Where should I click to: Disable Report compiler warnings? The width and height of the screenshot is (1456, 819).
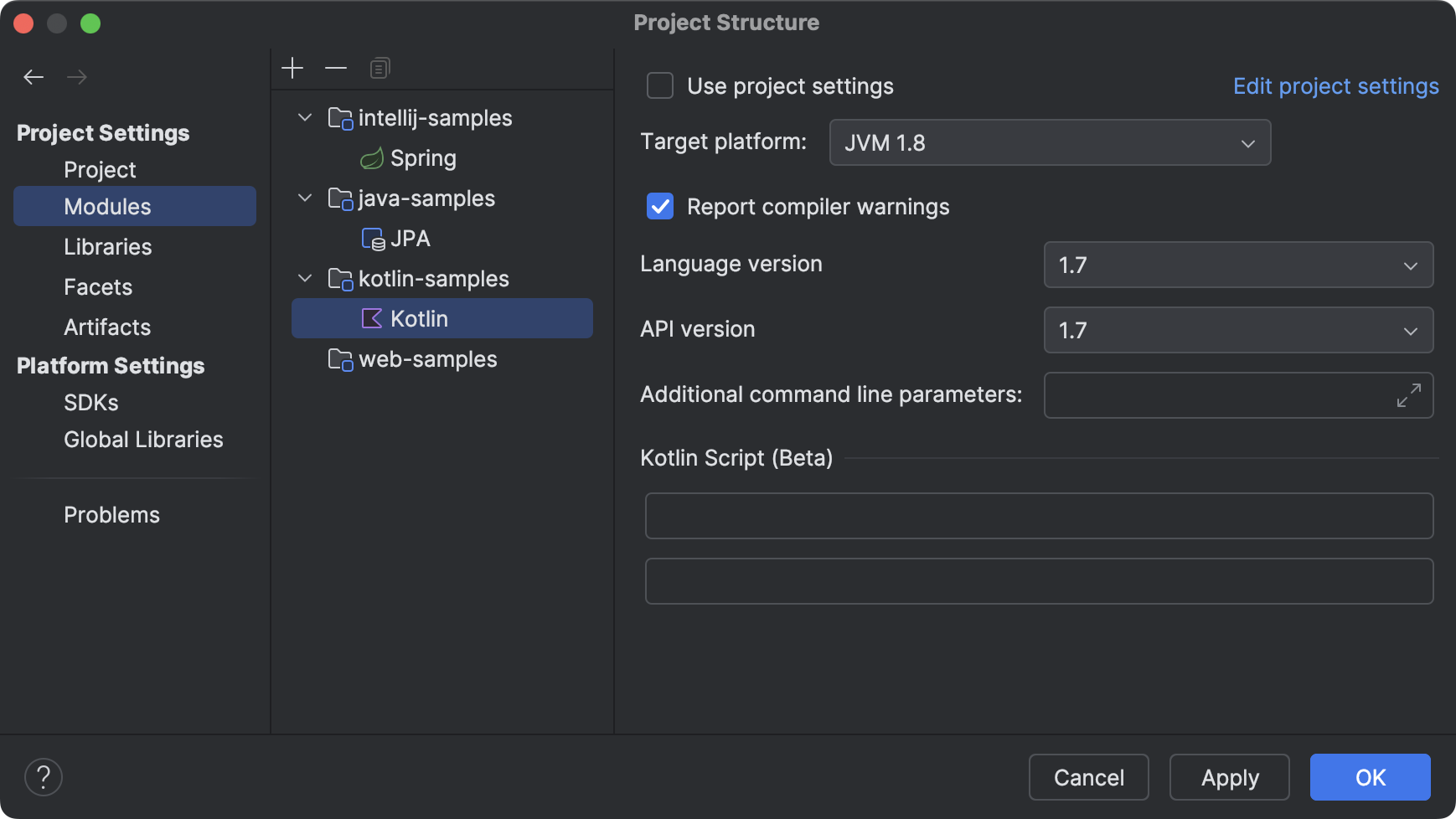(660, 206)
